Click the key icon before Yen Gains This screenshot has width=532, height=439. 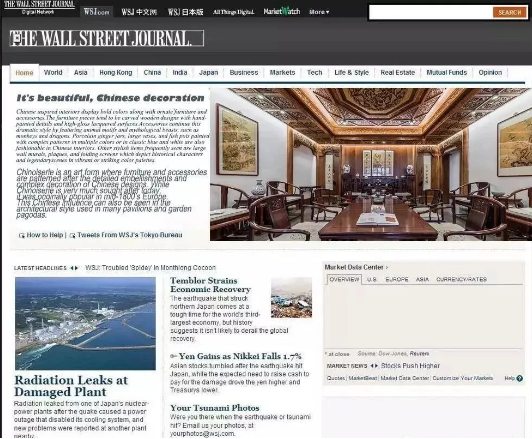pos(173,356)
